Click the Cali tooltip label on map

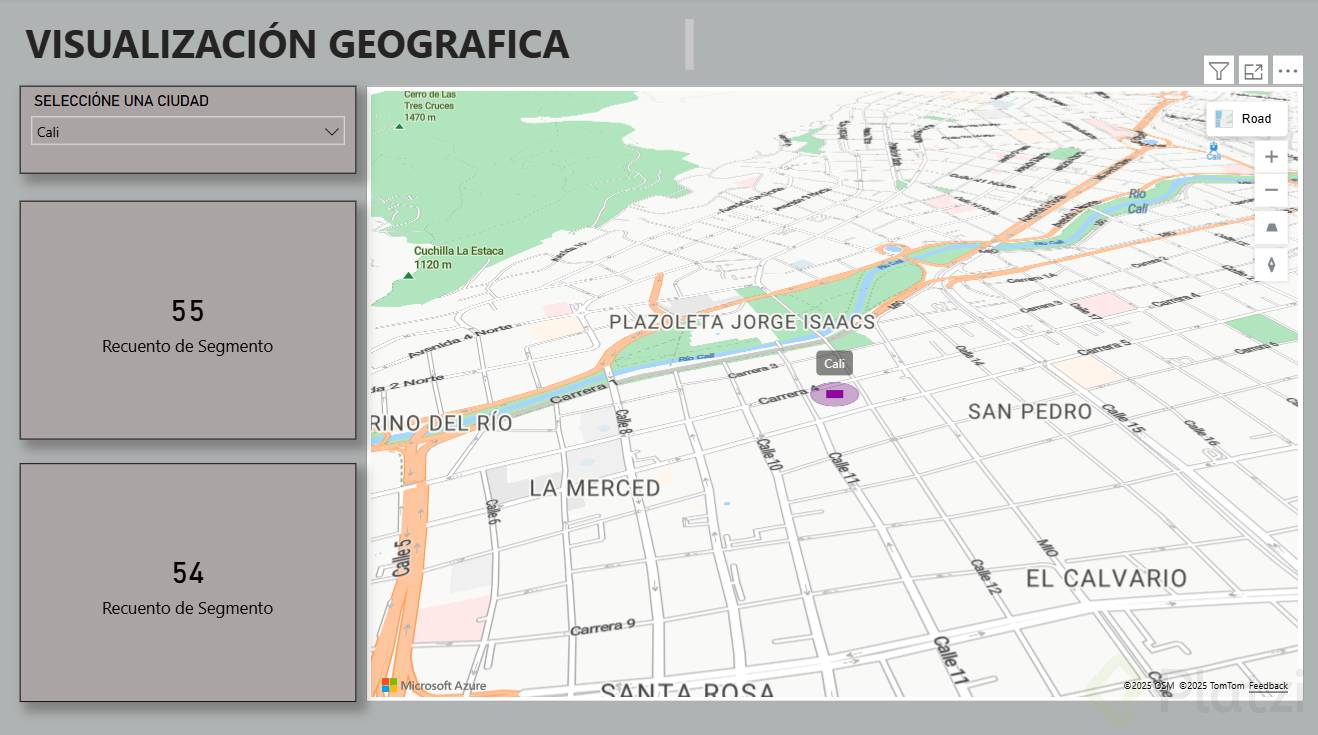coord(834,364)
